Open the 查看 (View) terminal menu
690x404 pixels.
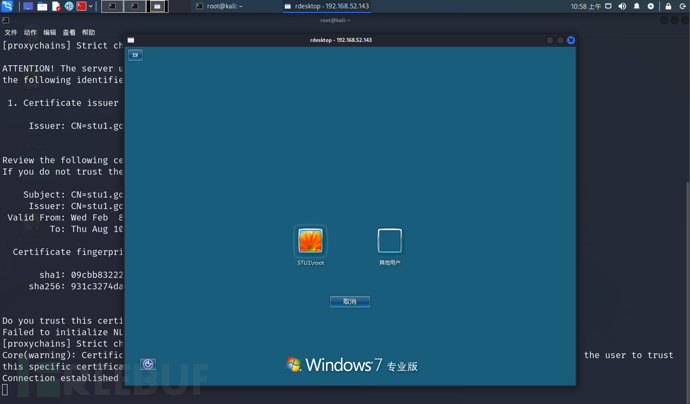(x=69, y=32)
